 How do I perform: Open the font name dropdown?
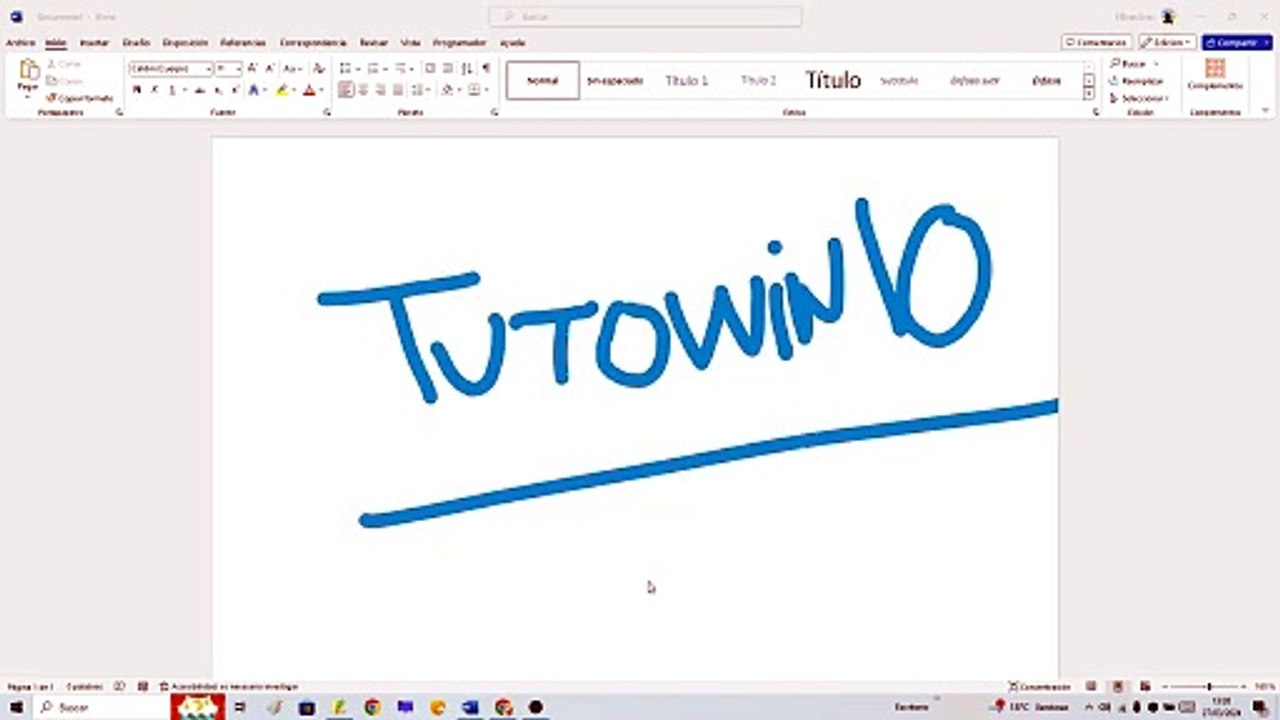pyautogui.click(x=208, y=68)
